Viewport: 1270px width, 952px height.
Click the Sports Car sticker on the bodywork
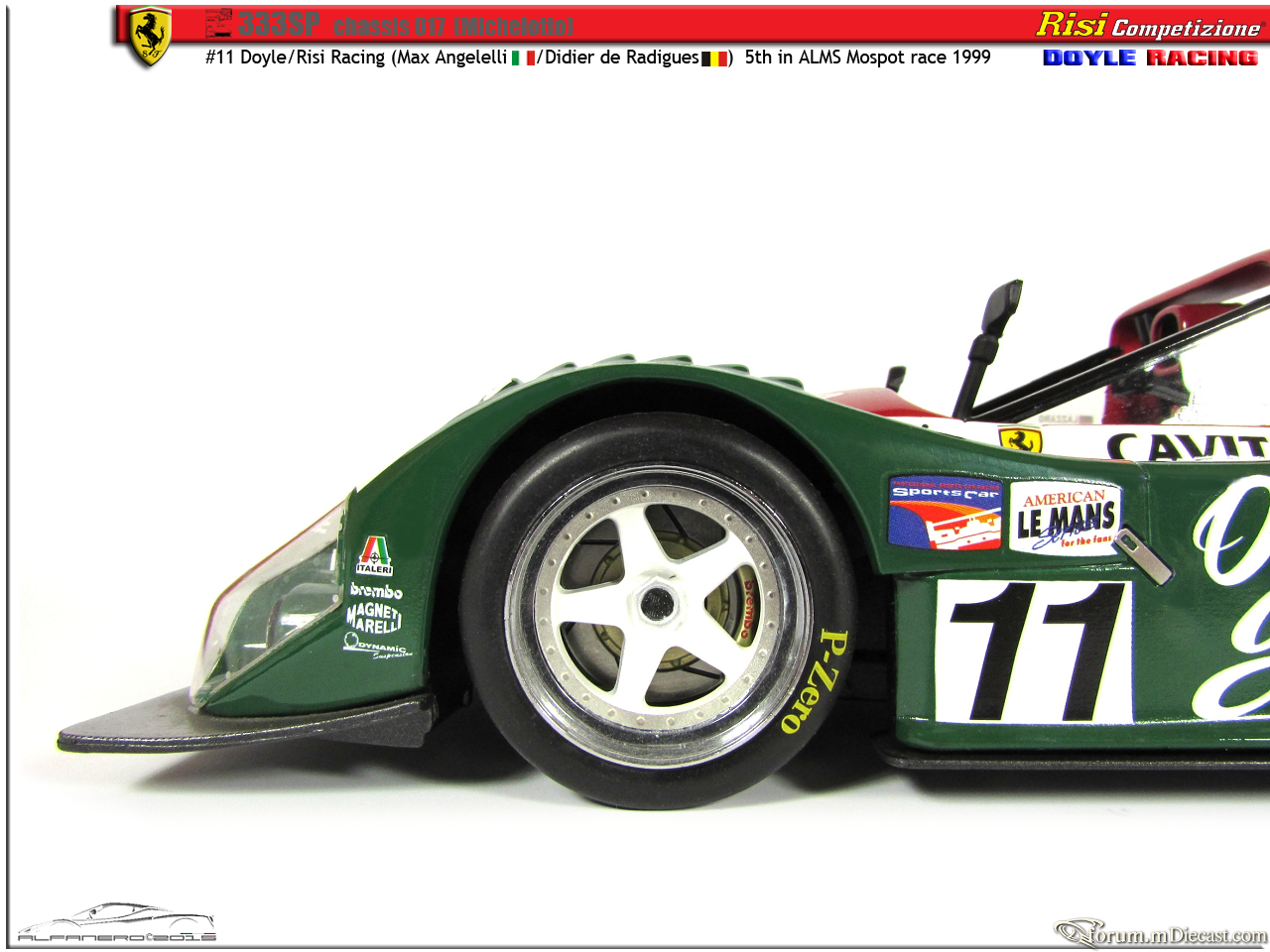[x=946, y=511]
